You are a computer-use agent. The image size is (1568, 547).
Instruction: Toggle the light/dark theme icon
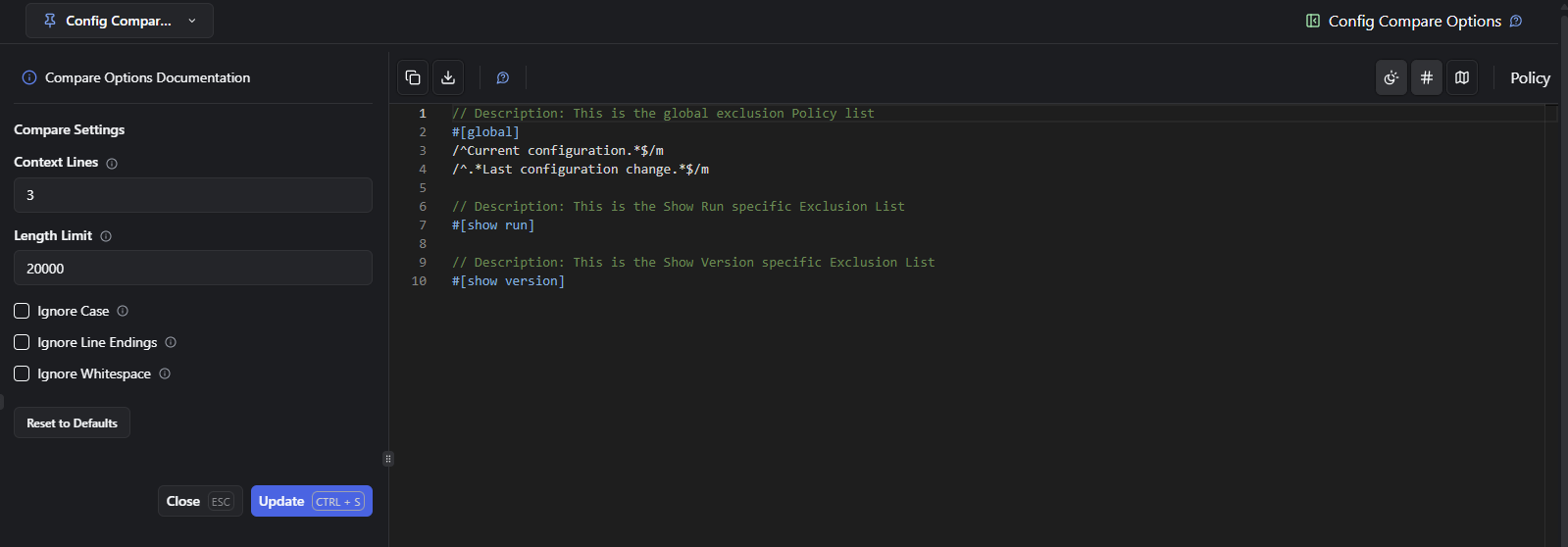click(1391, 77)
